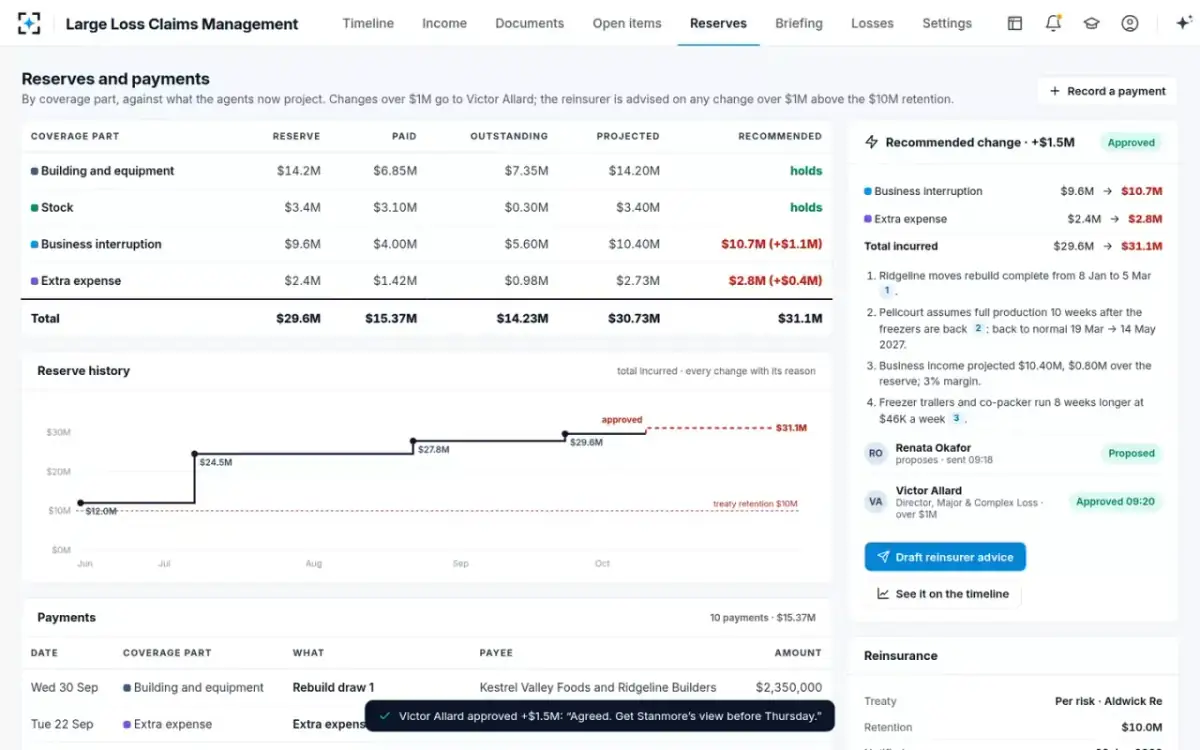1200x750 pixels.
Task: Switch to the Income tab
Action: coord(444,23)
